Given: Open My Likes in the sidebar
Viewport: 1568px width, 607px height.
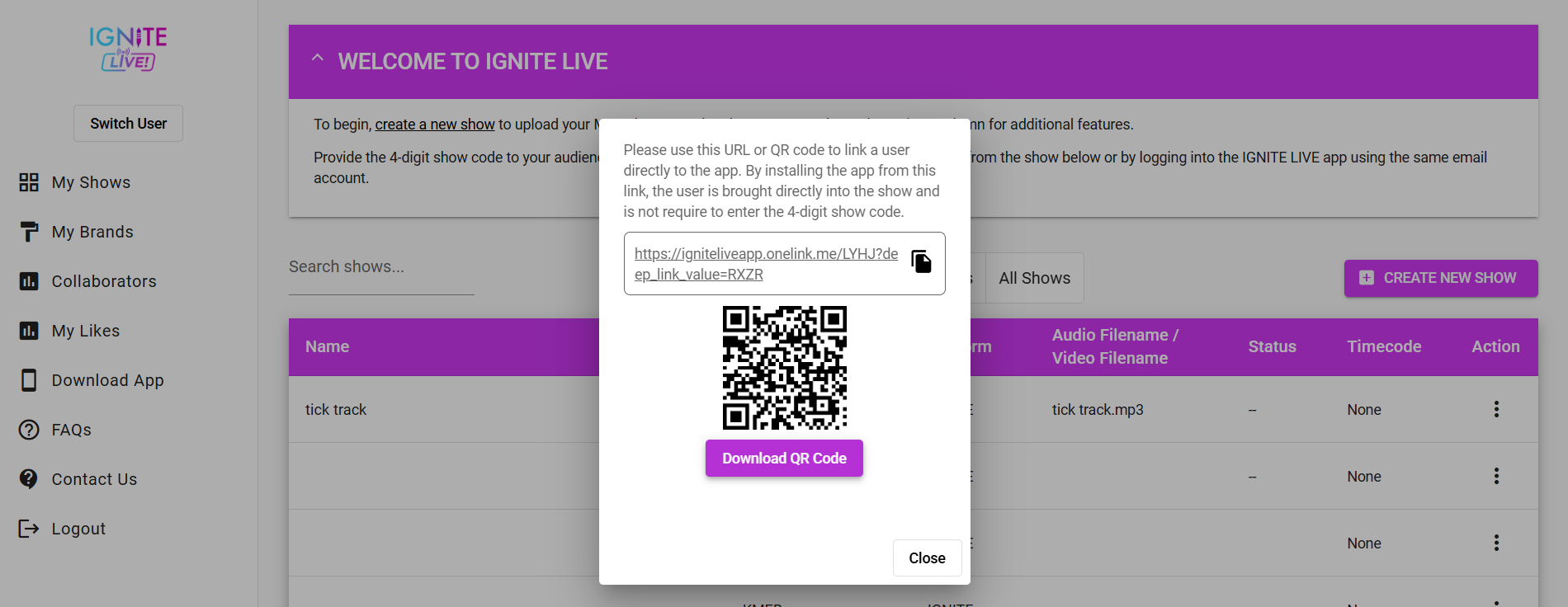Looking at the screenshot, I should [86, 331].
